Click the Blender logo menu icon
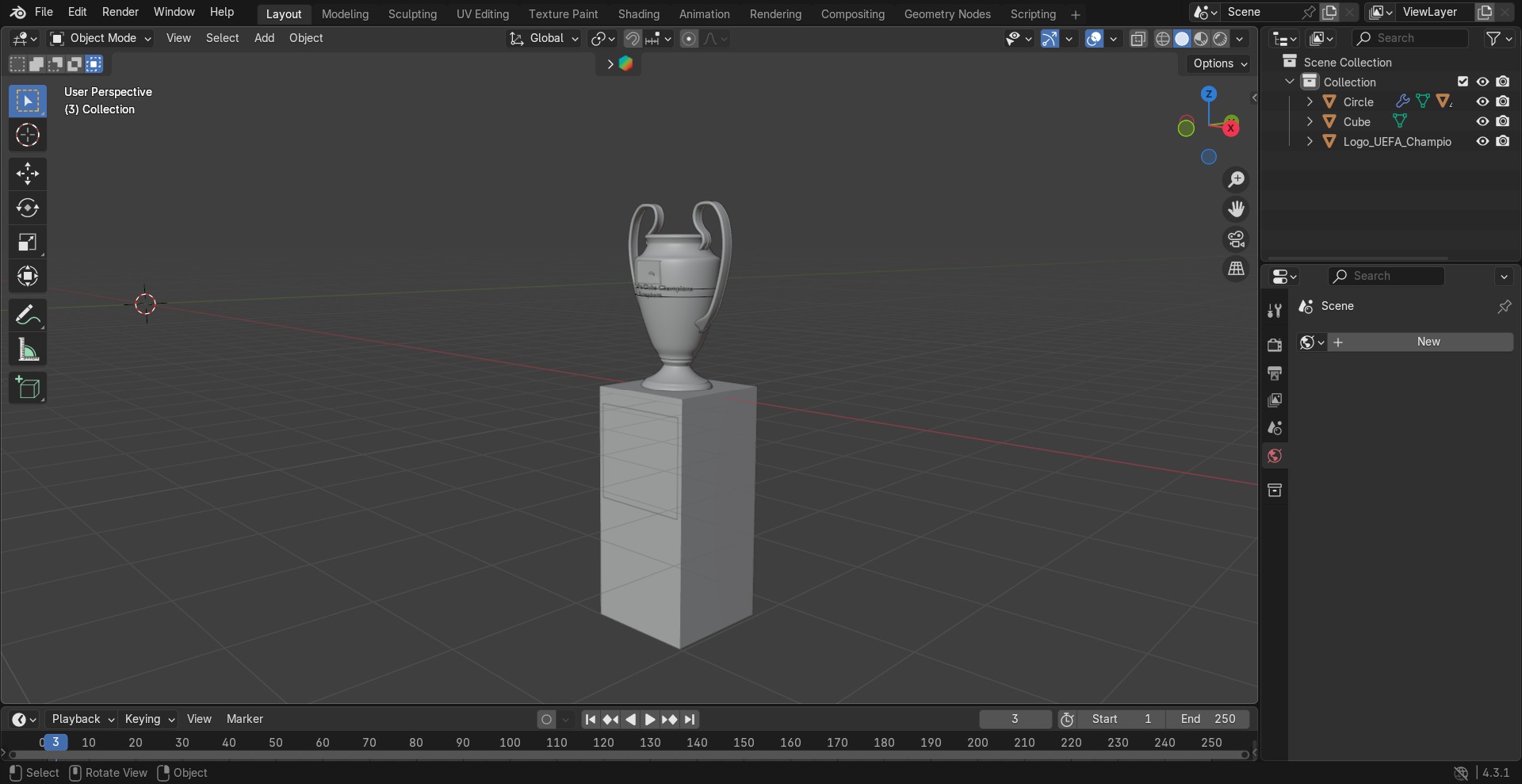 [17, 12]
